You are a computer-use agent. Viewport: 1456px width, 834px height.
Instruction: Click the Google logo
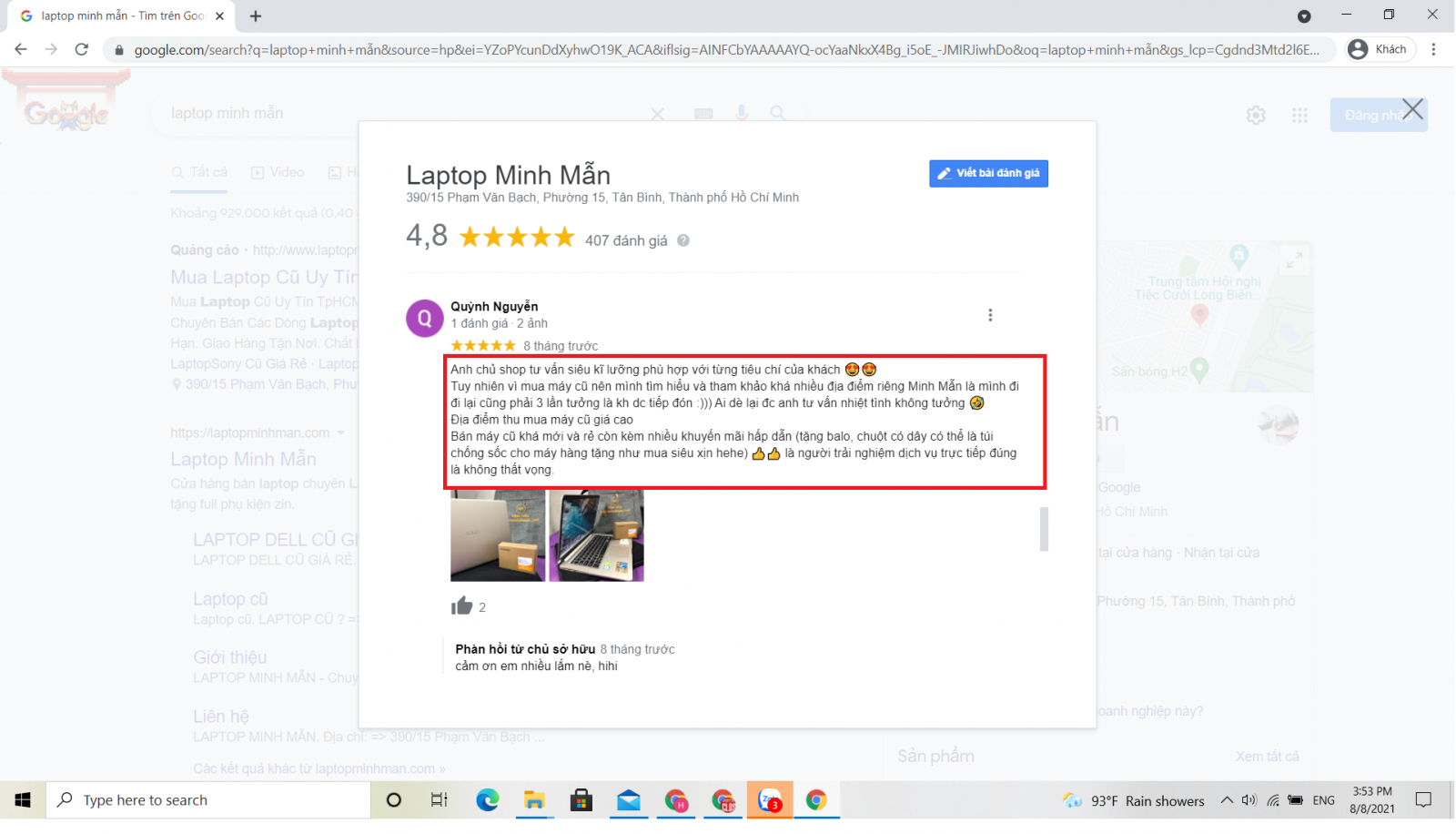[66, 114]
